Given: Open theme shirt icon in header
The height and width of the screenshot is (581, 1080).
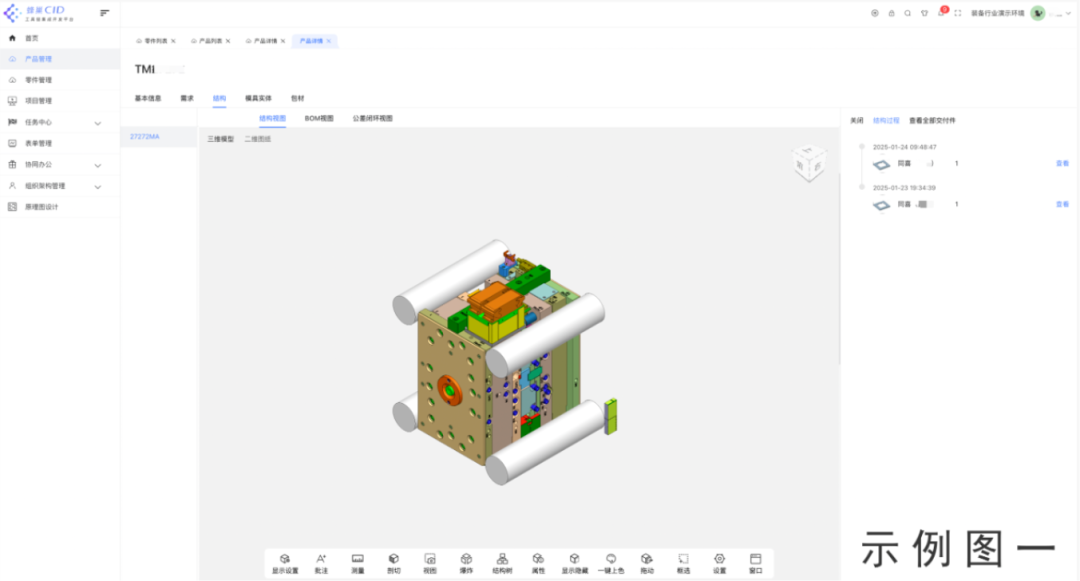Looking at the screenshot, I should pos(924,13).
